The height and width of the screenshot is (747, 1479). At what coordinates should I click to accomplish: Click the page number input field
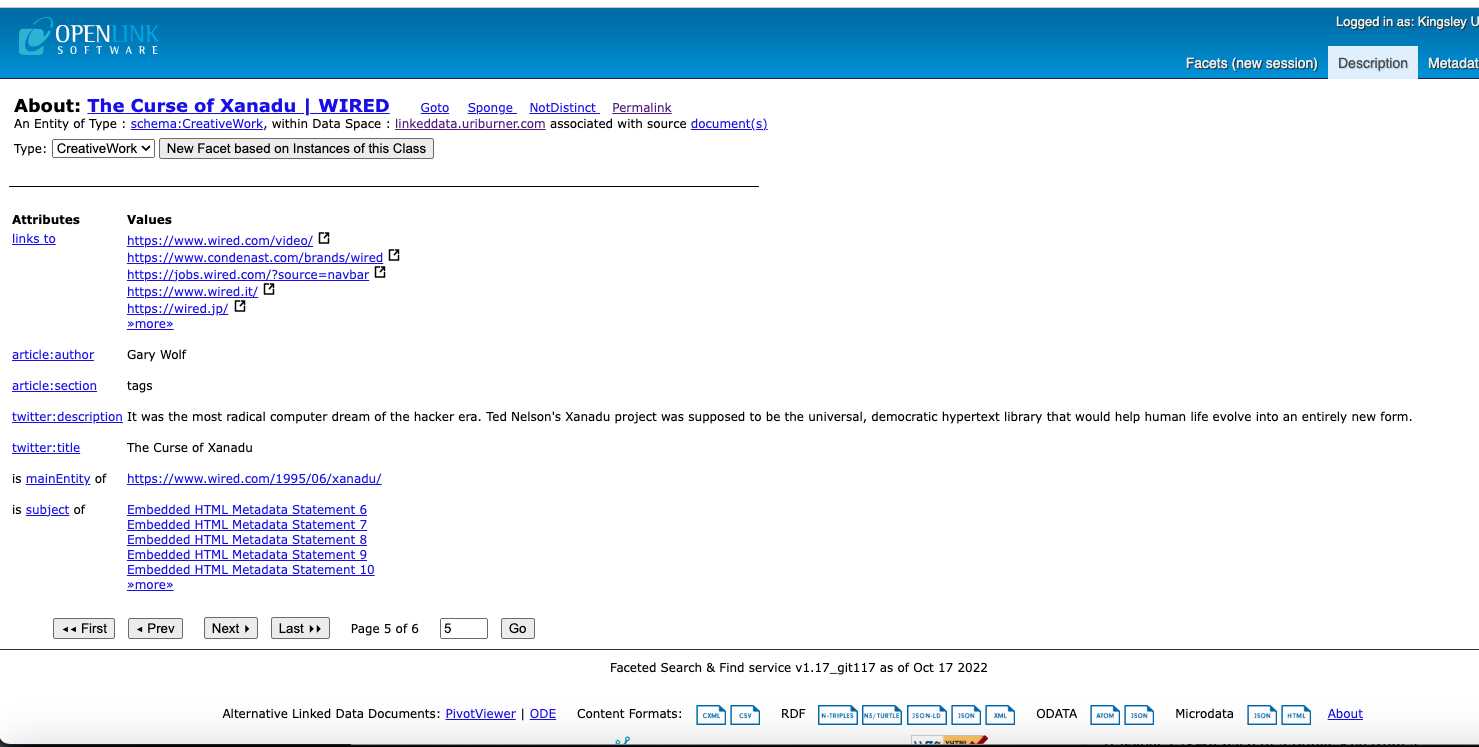pos(464,628)
